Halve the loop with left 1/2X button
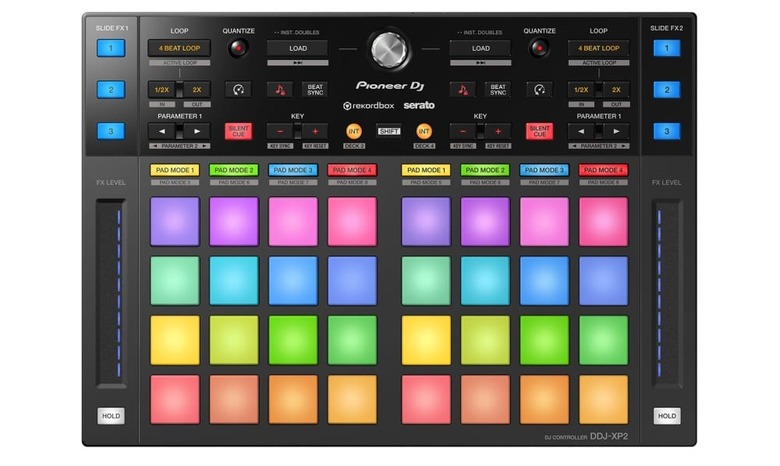Image resolution: width=780 pixels, height=466 pixels. [162, 90]
